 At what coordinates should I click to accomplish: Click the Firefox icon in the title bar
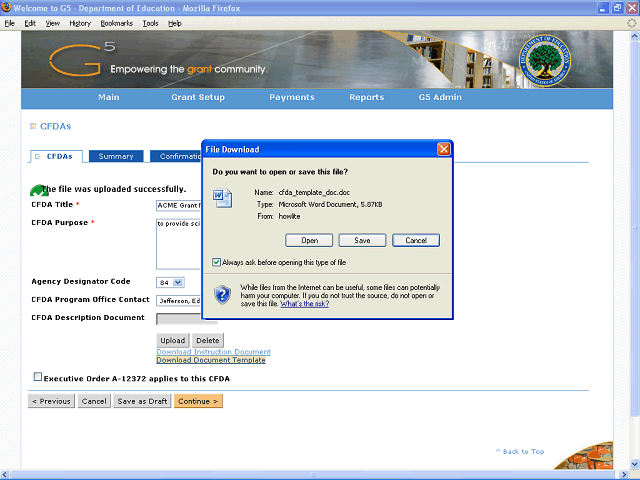(x=6, y=7)
